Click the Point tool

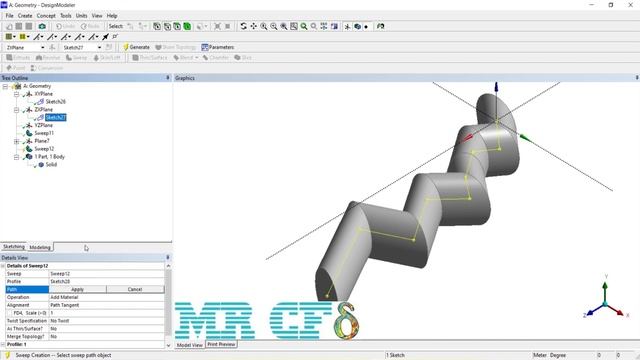click(16, 68)
